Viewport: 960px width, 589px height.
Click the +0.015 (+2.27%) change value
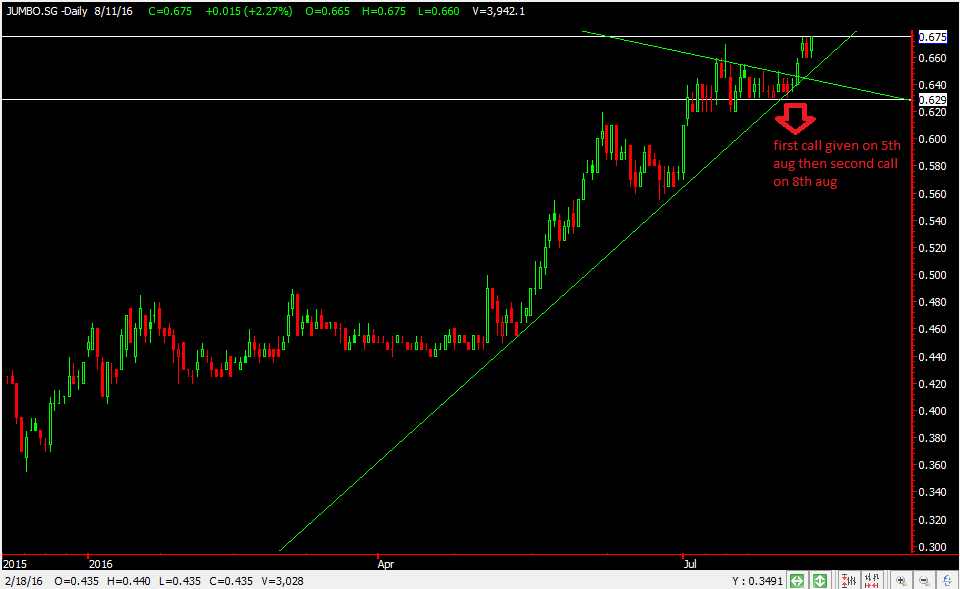pos(249,11)
